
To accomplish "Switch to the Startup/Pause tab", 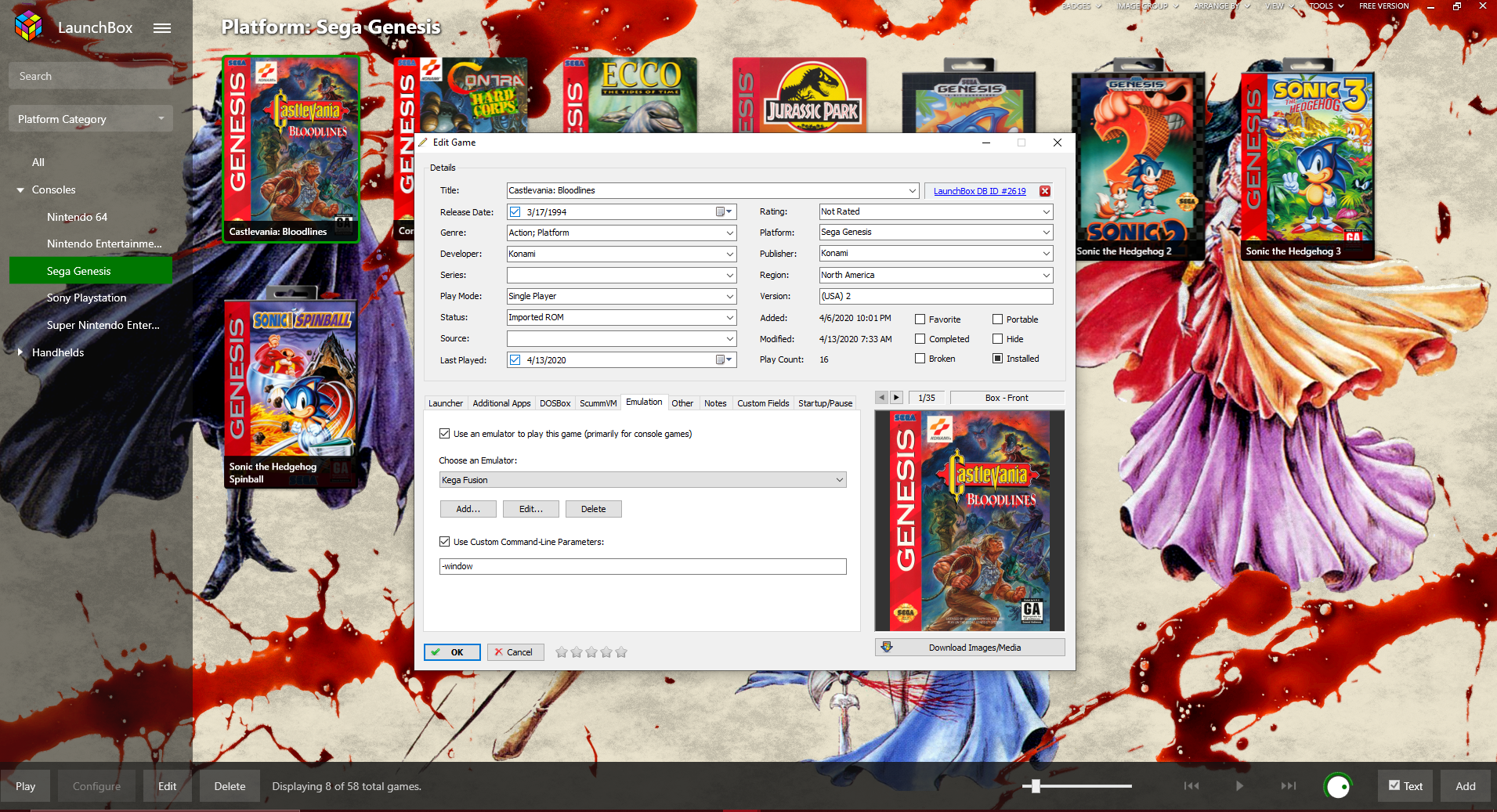I will click(825, 403).
